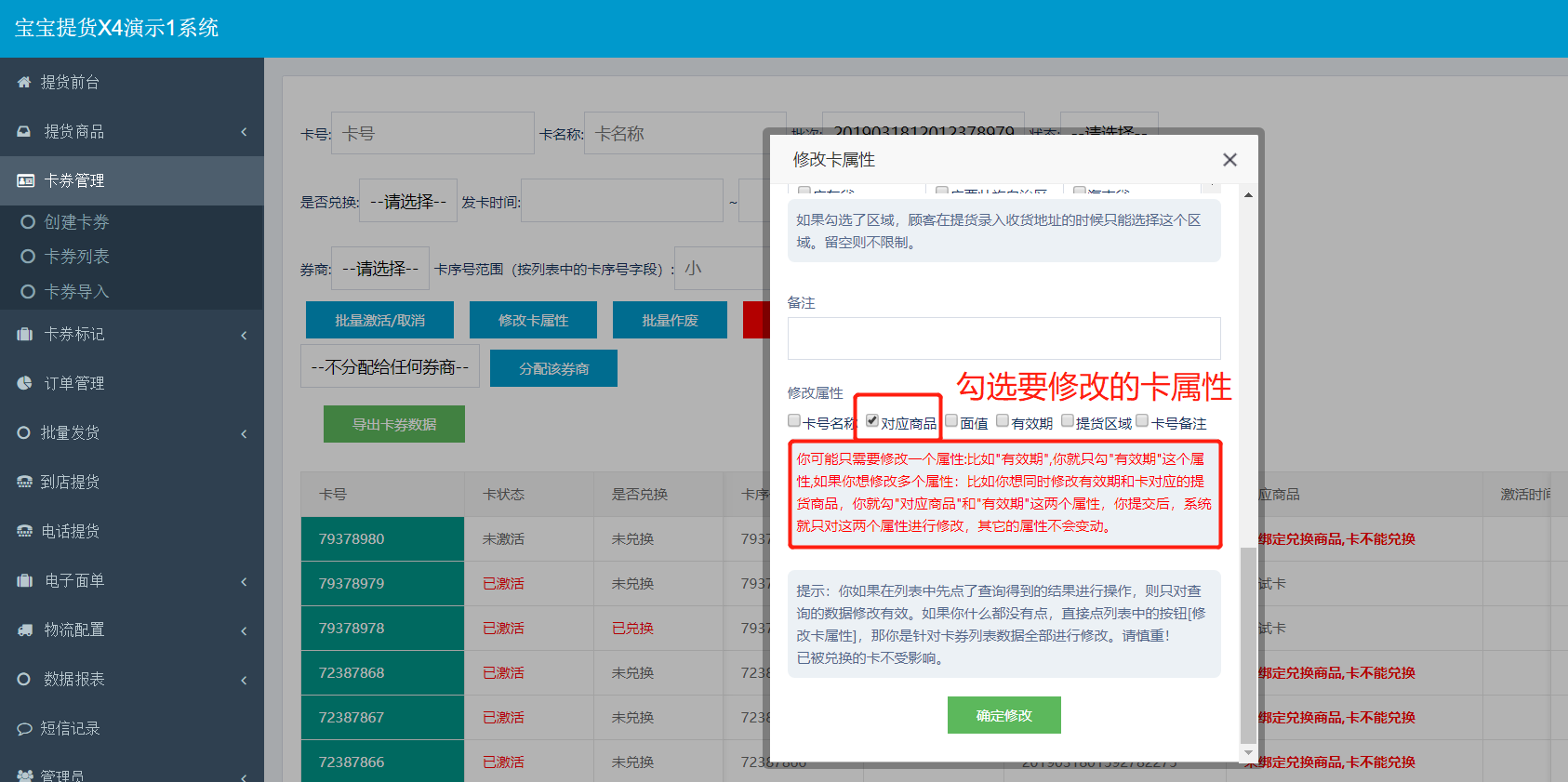Viewport: 1568px width, 782px height.
Task: Click the inbox icon beside 提货商品
Action: (x=24, y=132)
